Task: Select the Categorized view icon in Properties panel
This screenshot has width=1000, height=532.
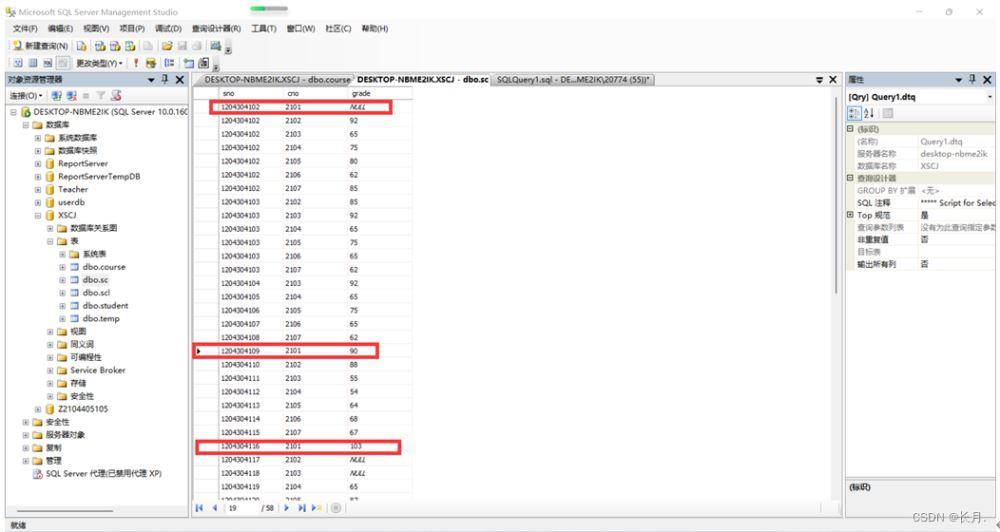Action: point(854,113)
